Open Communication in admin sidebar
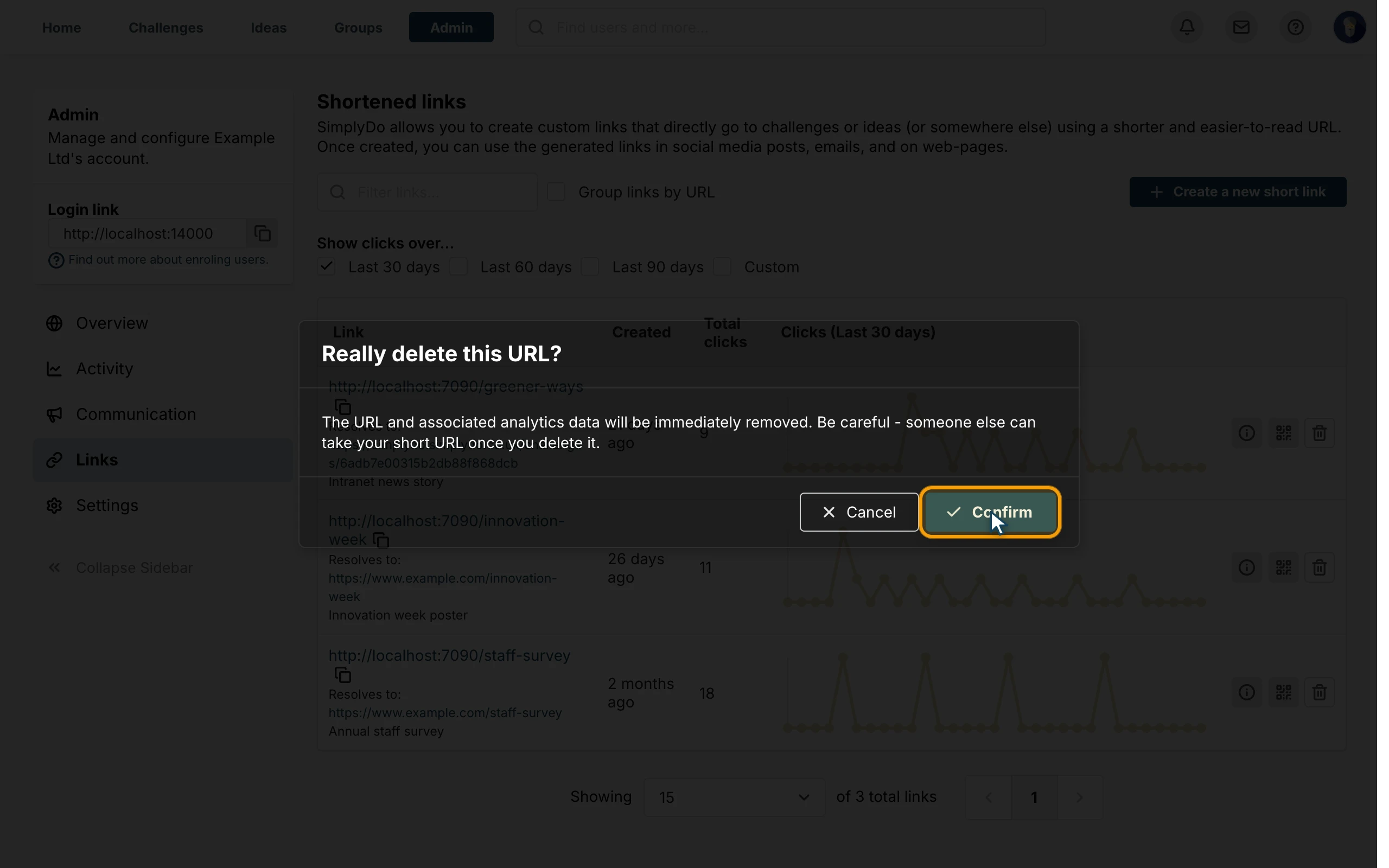 pyautogui.click(x=163, y=414)
